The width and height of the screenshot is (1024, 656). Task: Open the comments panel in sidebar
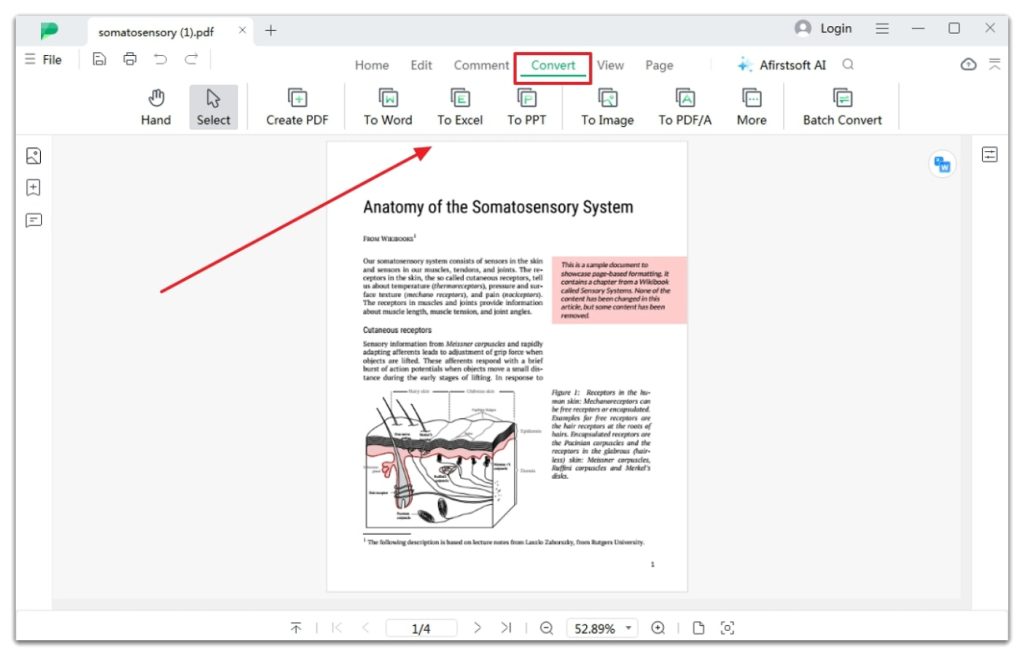(33, 220)
